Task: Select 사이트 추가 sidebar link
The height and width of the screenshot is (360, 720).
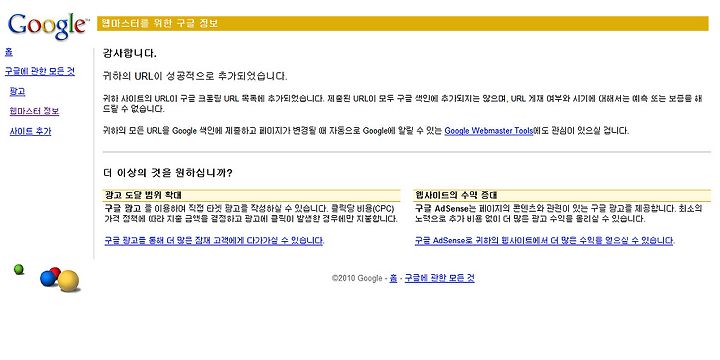Action: pyautogui.click(x=30, y=131)
